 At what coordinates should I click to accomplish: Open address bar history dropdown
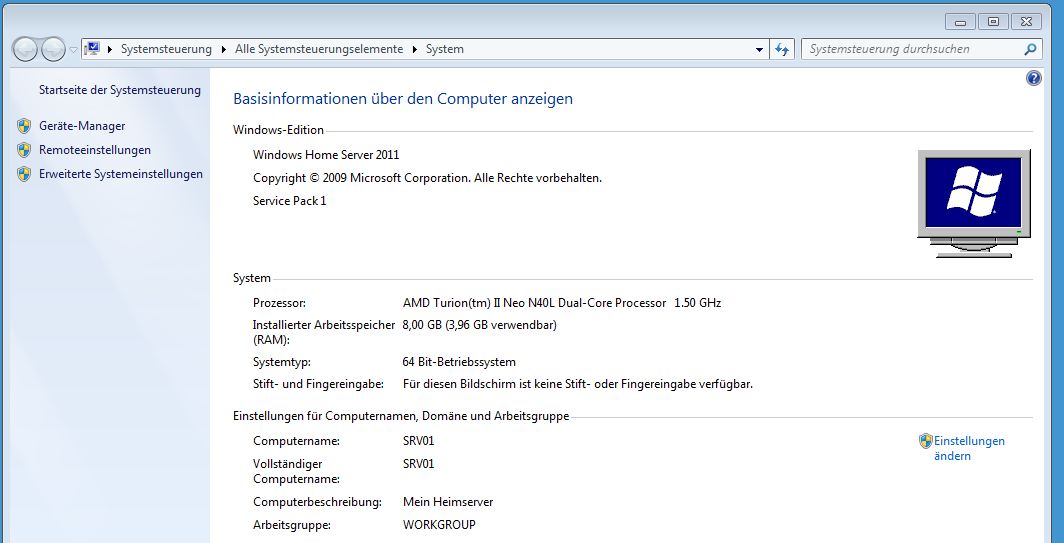tap(759, 50)
